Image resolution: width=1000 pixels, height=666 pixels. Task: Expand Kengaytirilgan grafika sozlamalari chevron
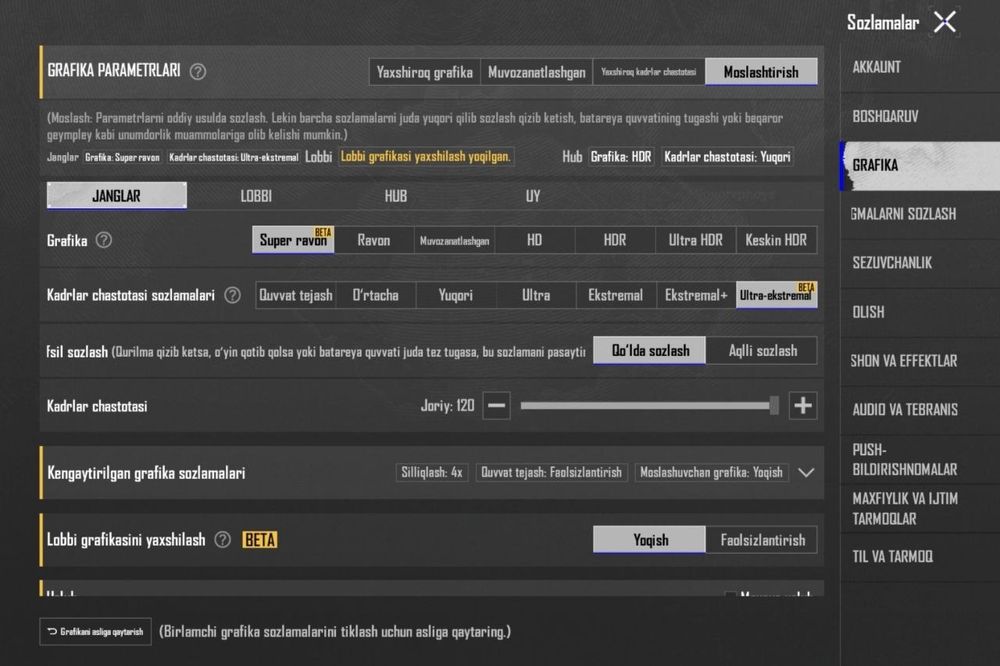(x=806, y=473)
